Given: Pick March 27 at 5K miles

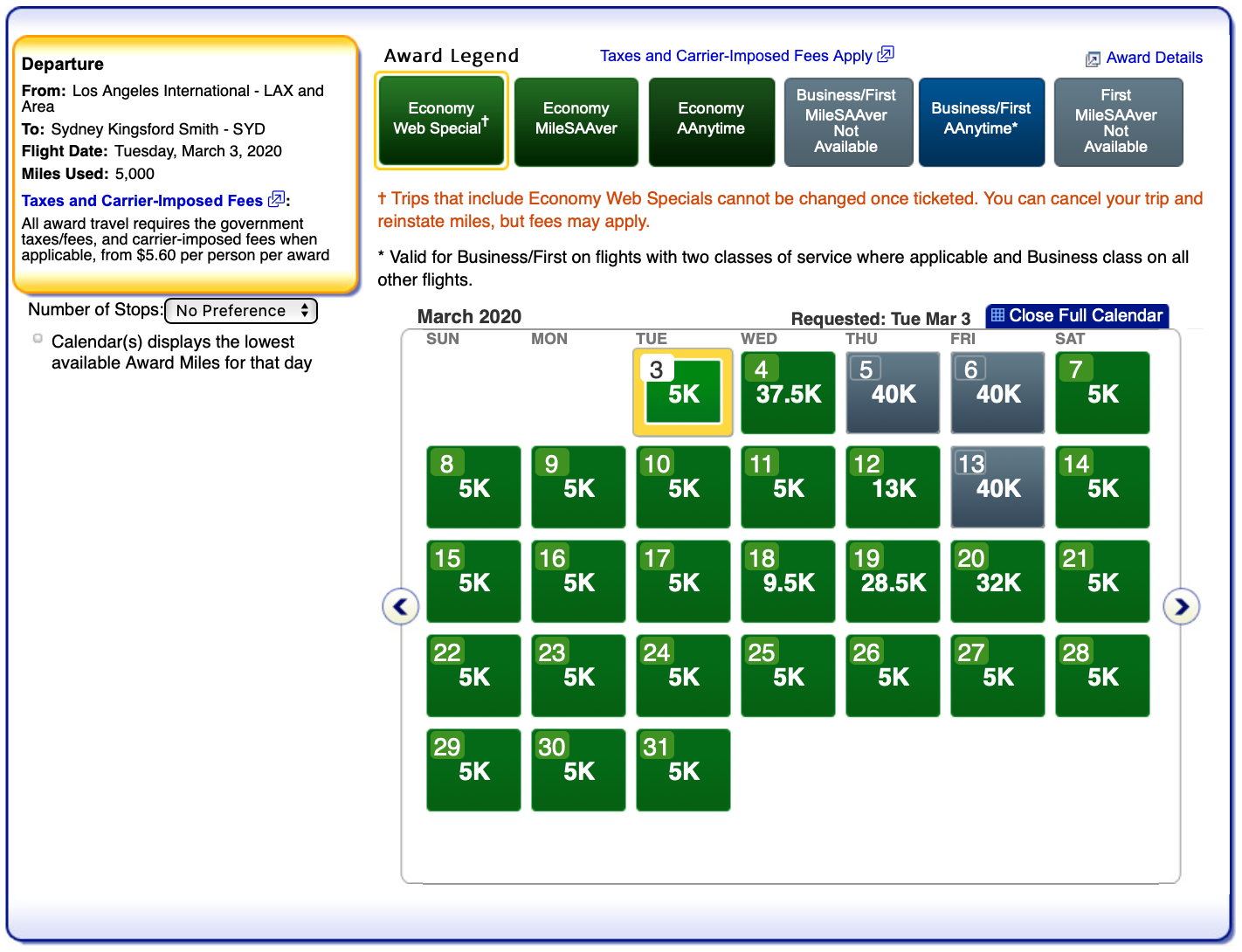Looking at the screenshot, I should 997,676.
